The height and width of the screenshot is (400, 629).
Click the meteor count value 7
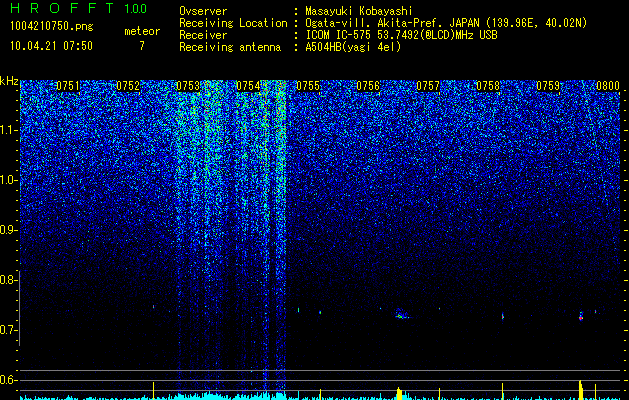click(x=142, y=46)
